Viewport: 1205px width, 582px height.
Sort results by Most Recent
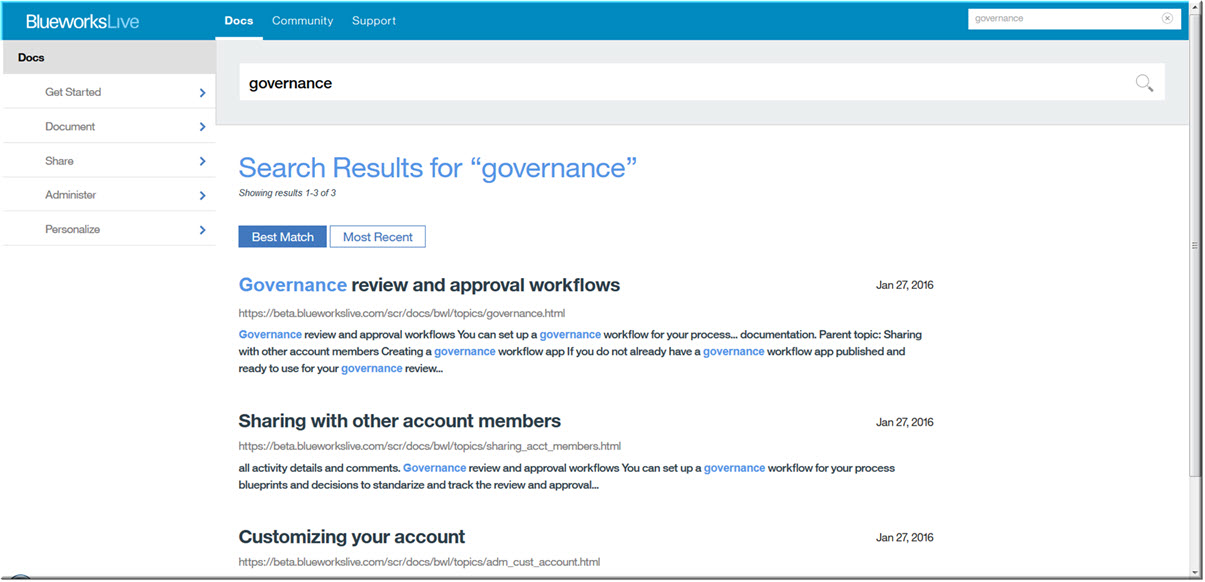pos(378,237)
